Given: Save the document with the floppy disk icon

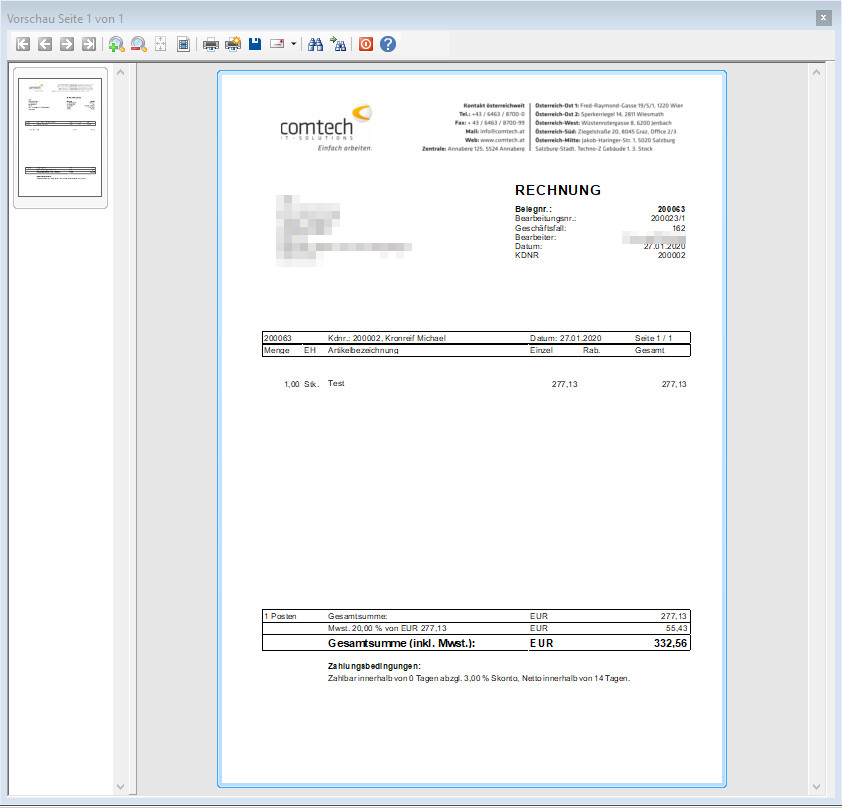Looking at the screenshot, I should coord(255,44).
